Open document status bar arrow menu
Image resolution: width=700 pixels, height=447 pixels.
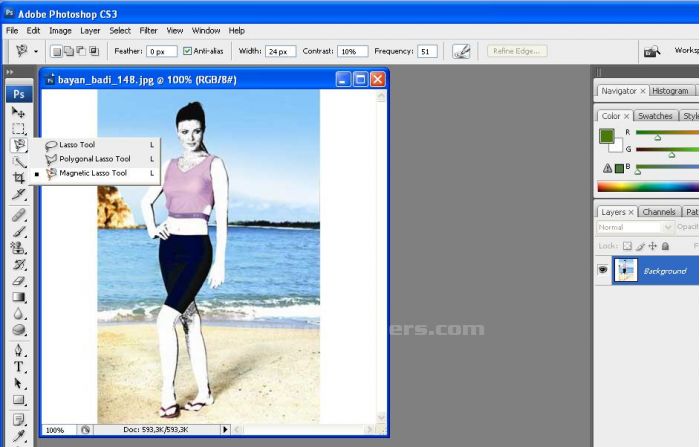225,430
